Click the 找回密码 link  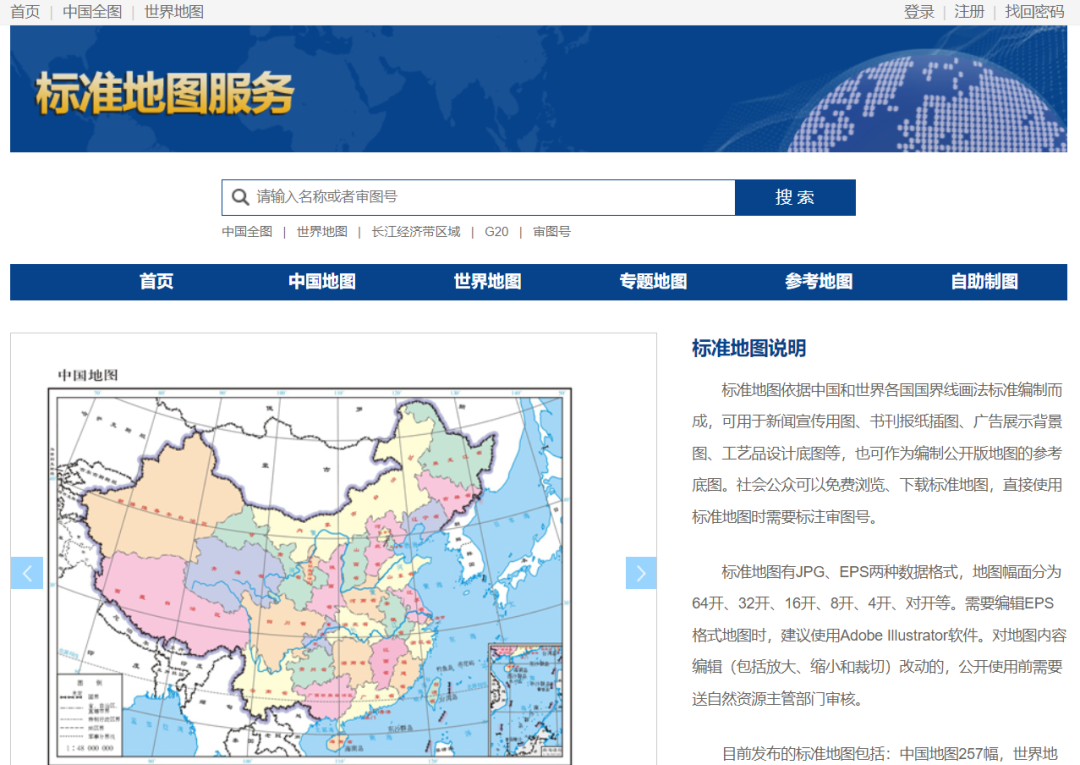pyautogui.click(x=1035, y=12)
